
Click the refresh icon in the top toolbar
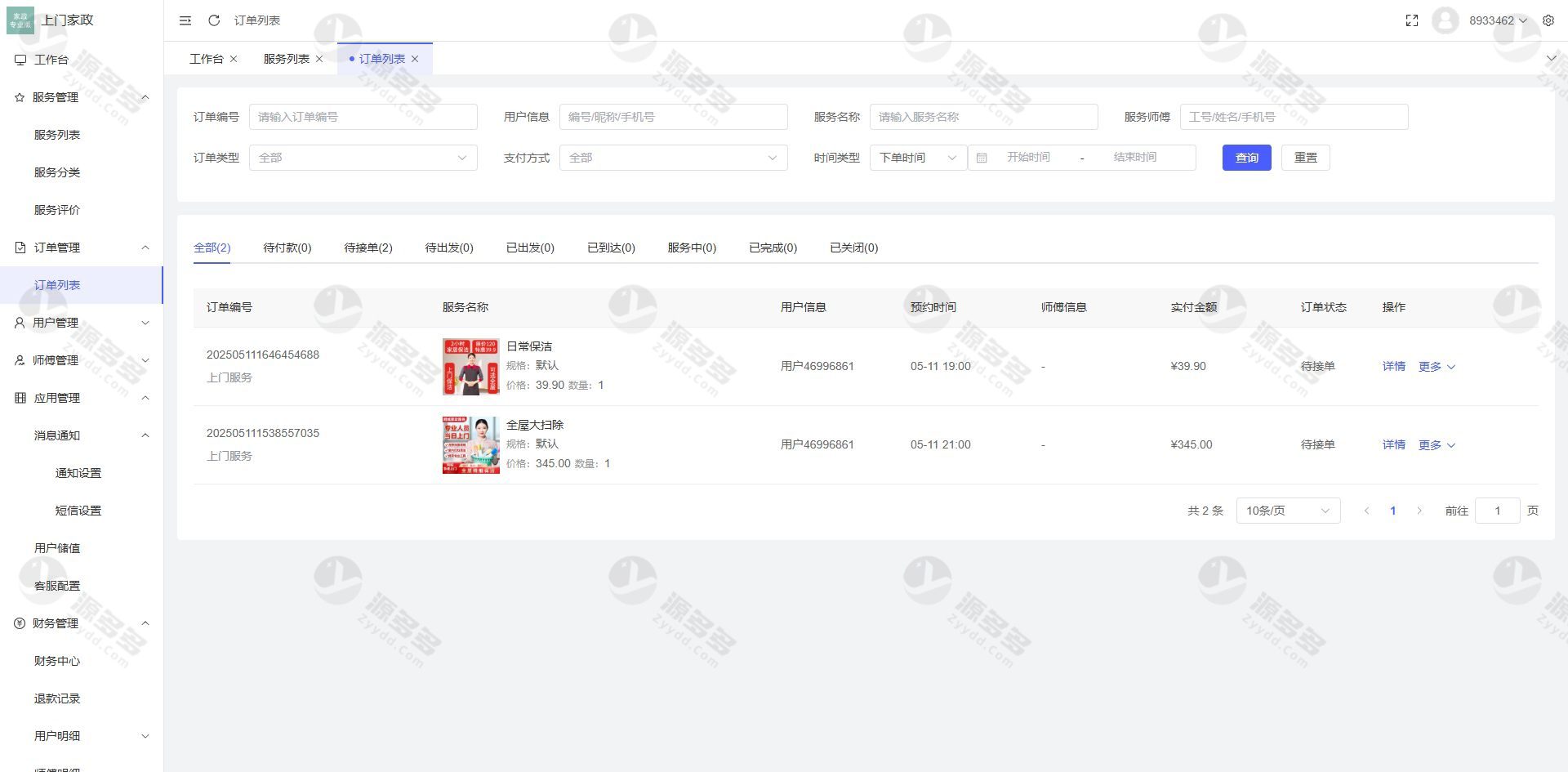click(214, 20)
